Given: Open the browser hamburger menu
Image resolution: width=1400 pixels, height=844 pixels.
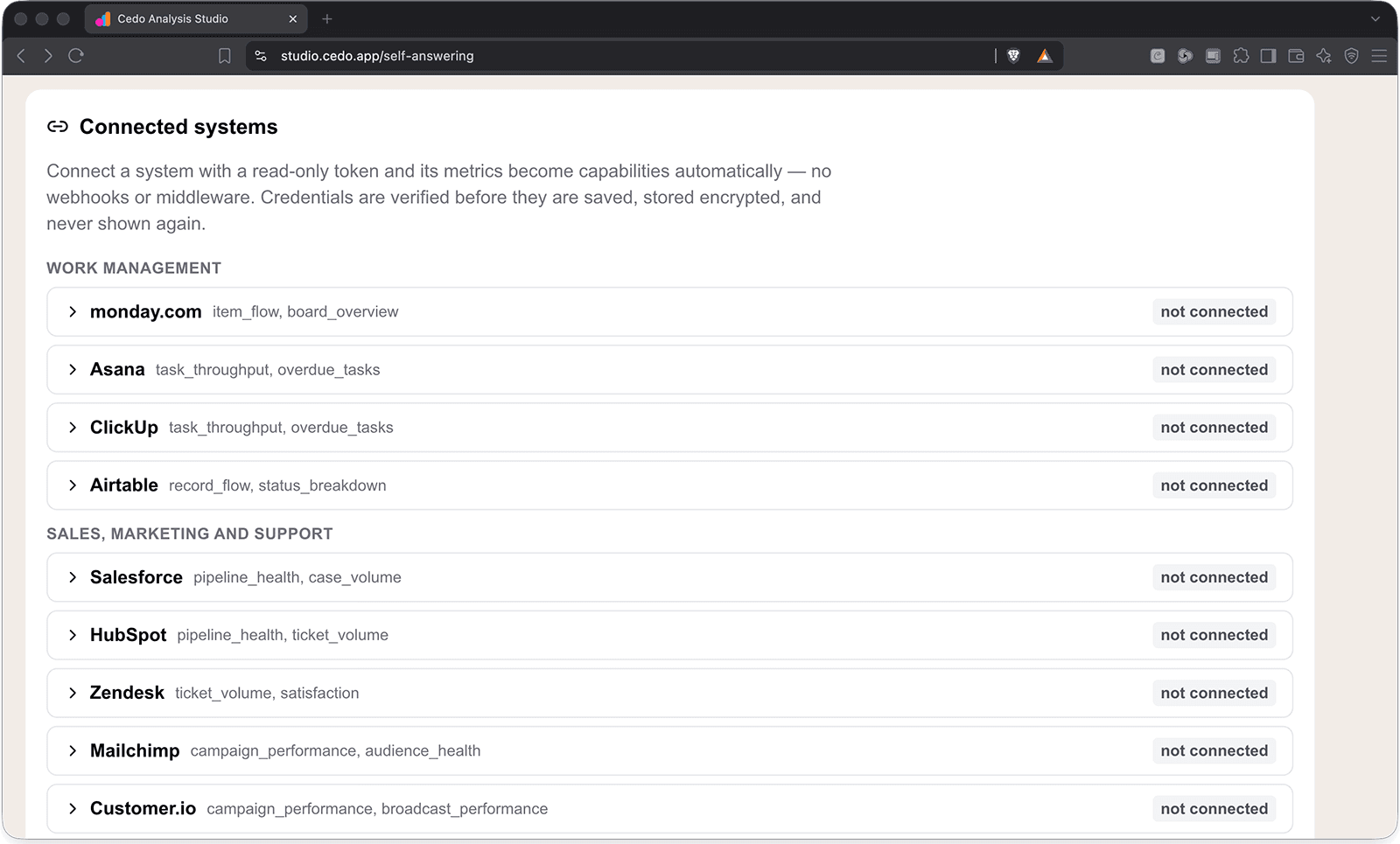Looking at the screenshot, I should pyautogui.click(x=1380, y=56).
